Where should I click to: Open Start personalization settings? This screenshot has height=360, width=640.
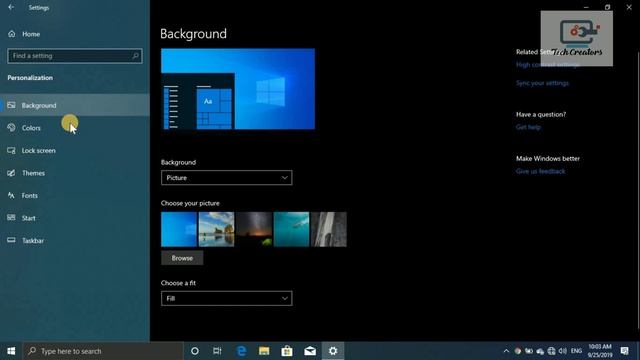tap(75, 218)
